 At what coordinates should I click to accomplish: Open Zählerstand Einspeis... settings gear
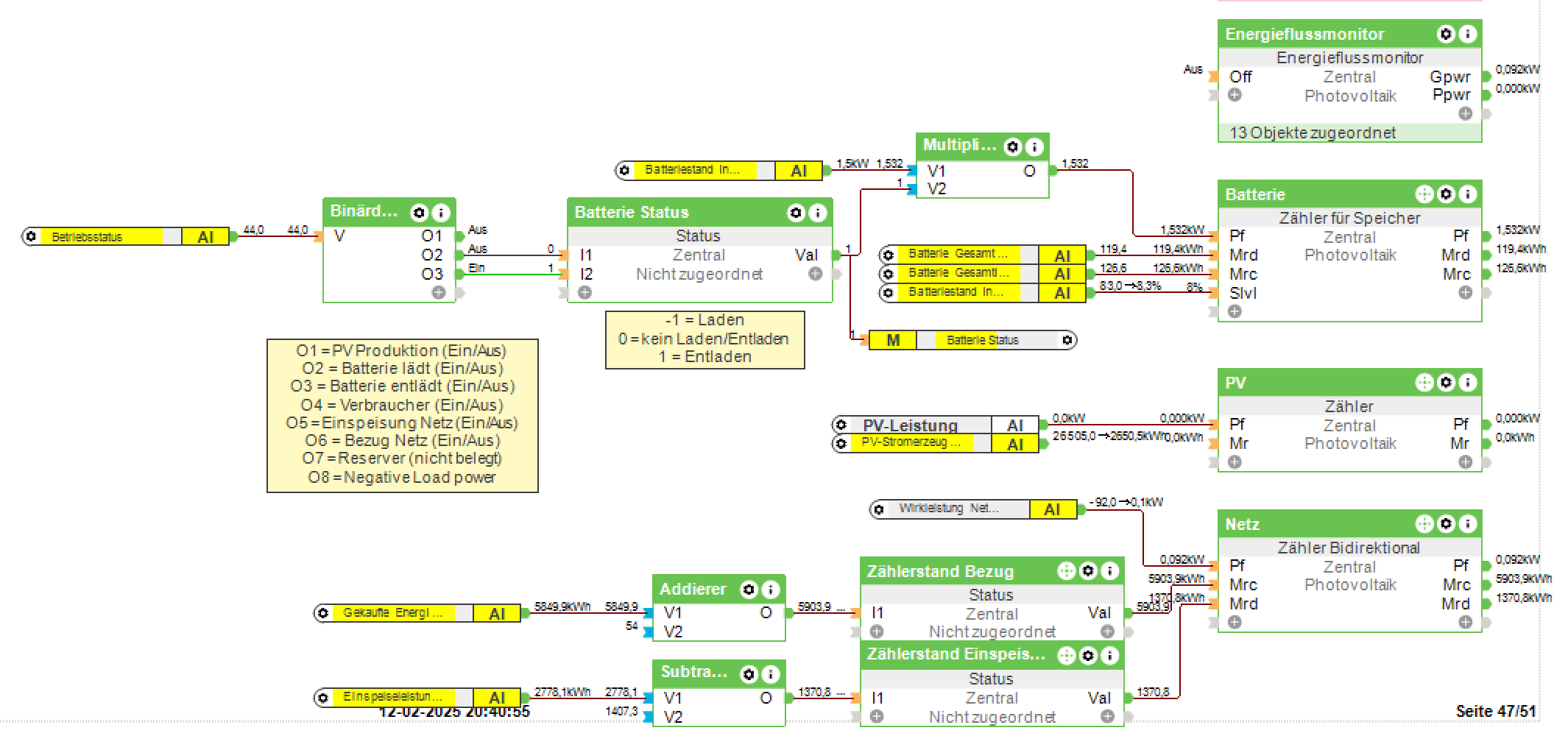[1088, 655]
